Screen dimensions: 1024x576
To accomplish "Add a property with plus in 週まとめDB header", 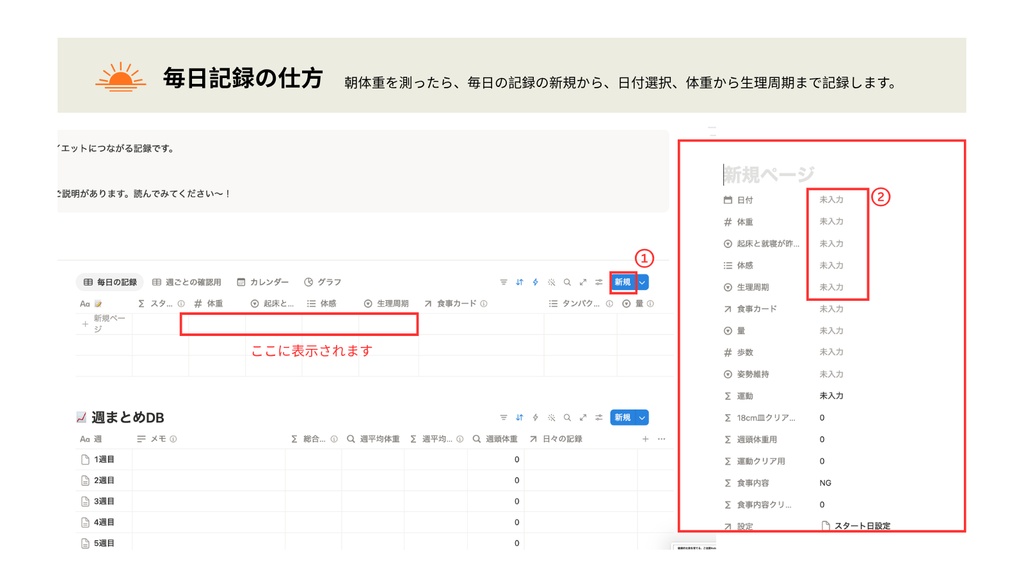I will tap(645, 439).
